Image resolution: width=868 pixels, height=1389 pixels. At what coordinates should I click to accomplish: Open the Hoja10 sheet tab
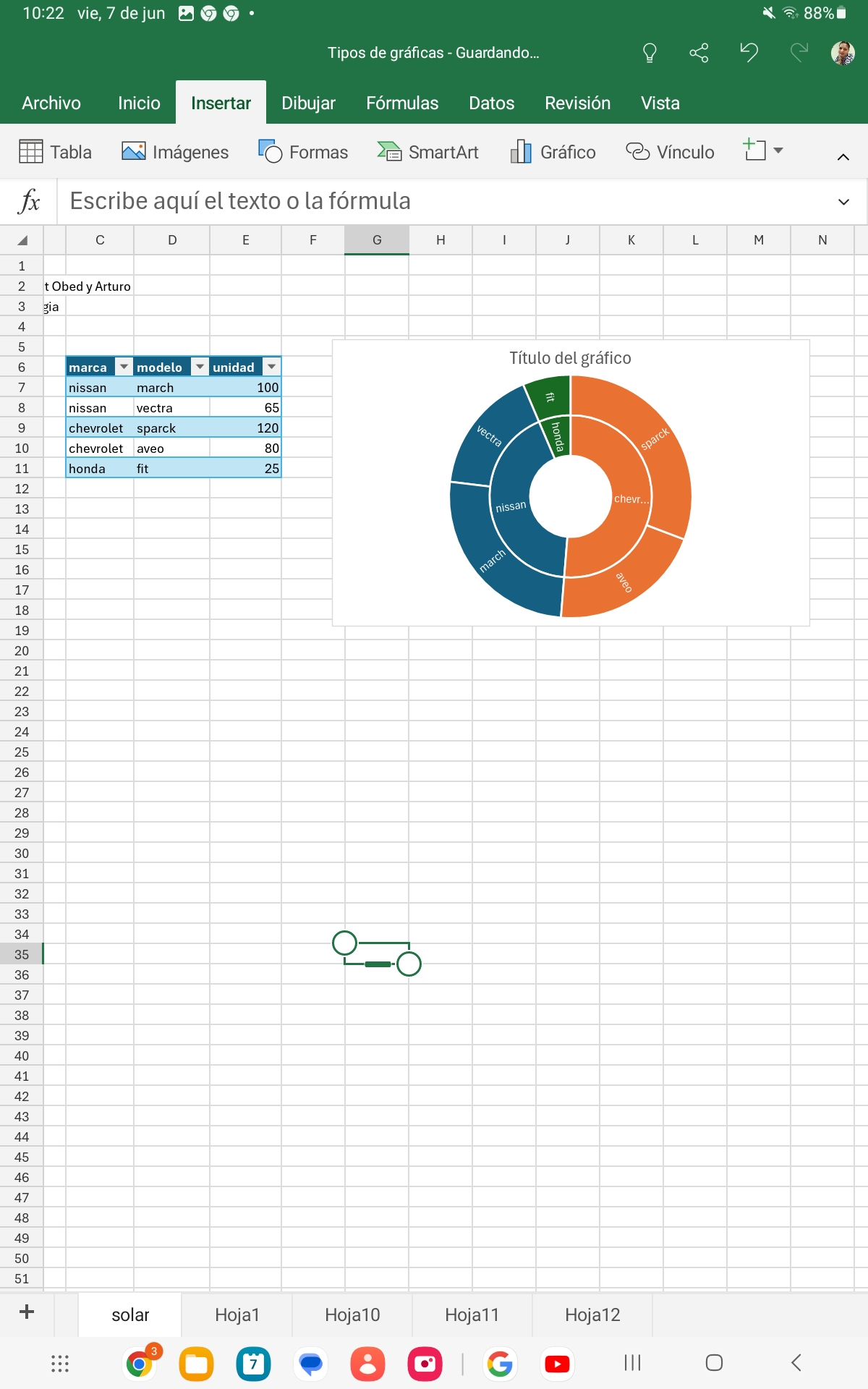(352, 1314)
